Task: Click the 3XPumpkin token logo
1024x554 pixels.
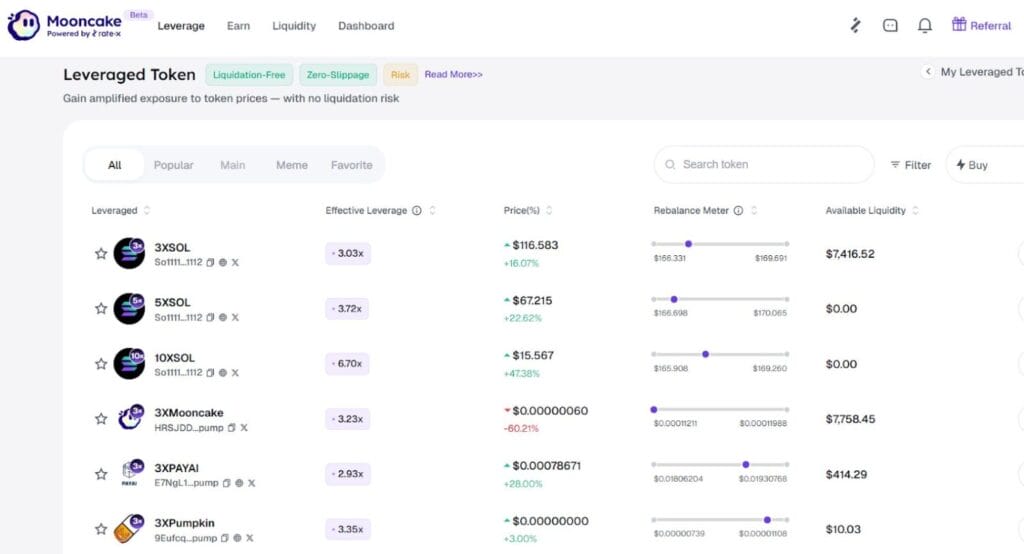Action: coord(129,529)
